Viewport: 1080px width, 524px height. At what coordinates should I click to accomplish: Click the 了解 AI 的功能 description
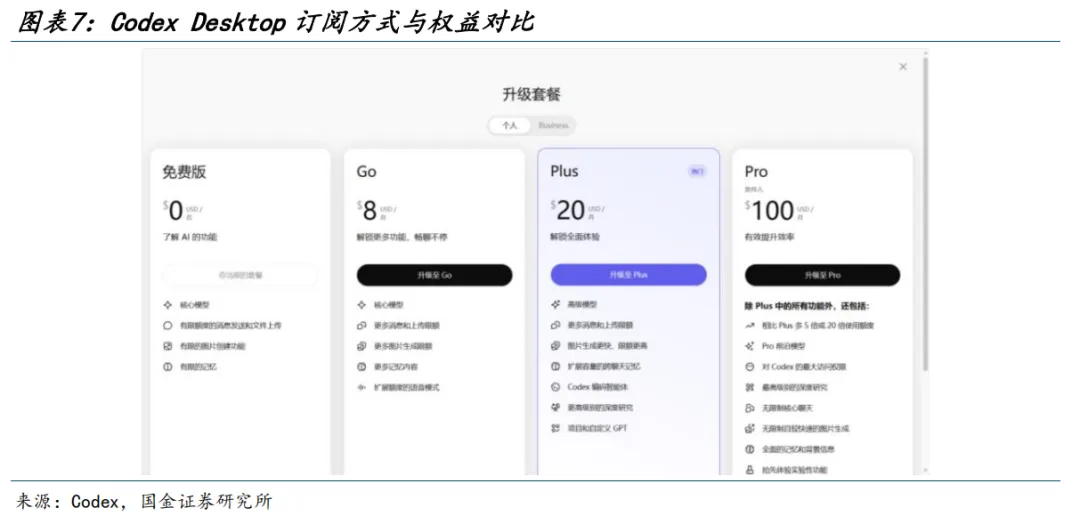(189, 237)
